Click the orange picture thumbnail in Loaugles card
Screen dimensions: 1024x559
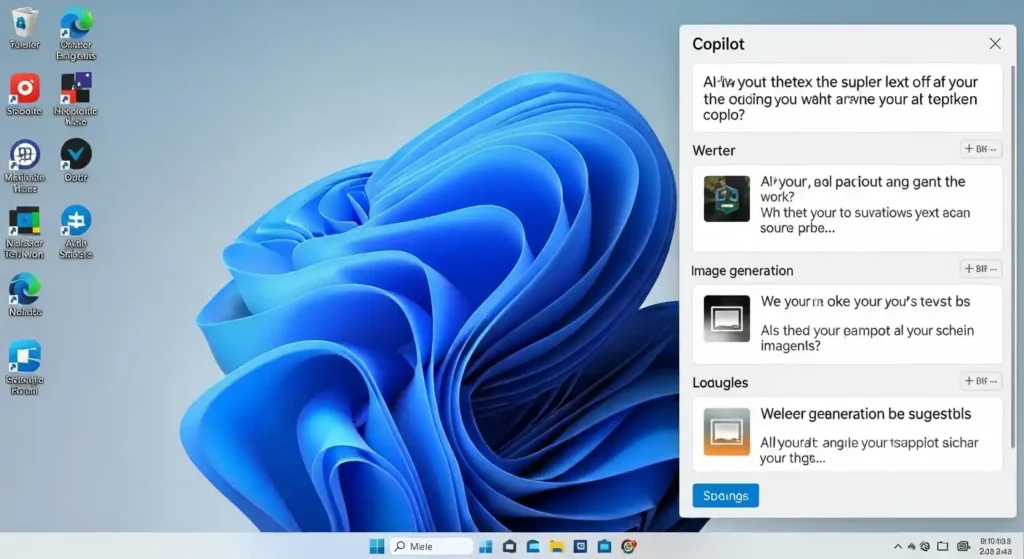(x=727, y=432)
